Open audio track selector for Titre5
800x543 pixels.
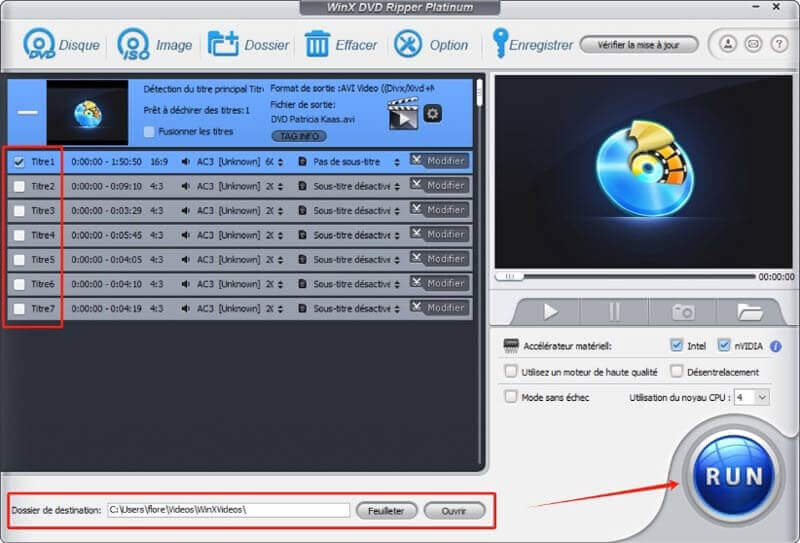[x=280, y=260]
